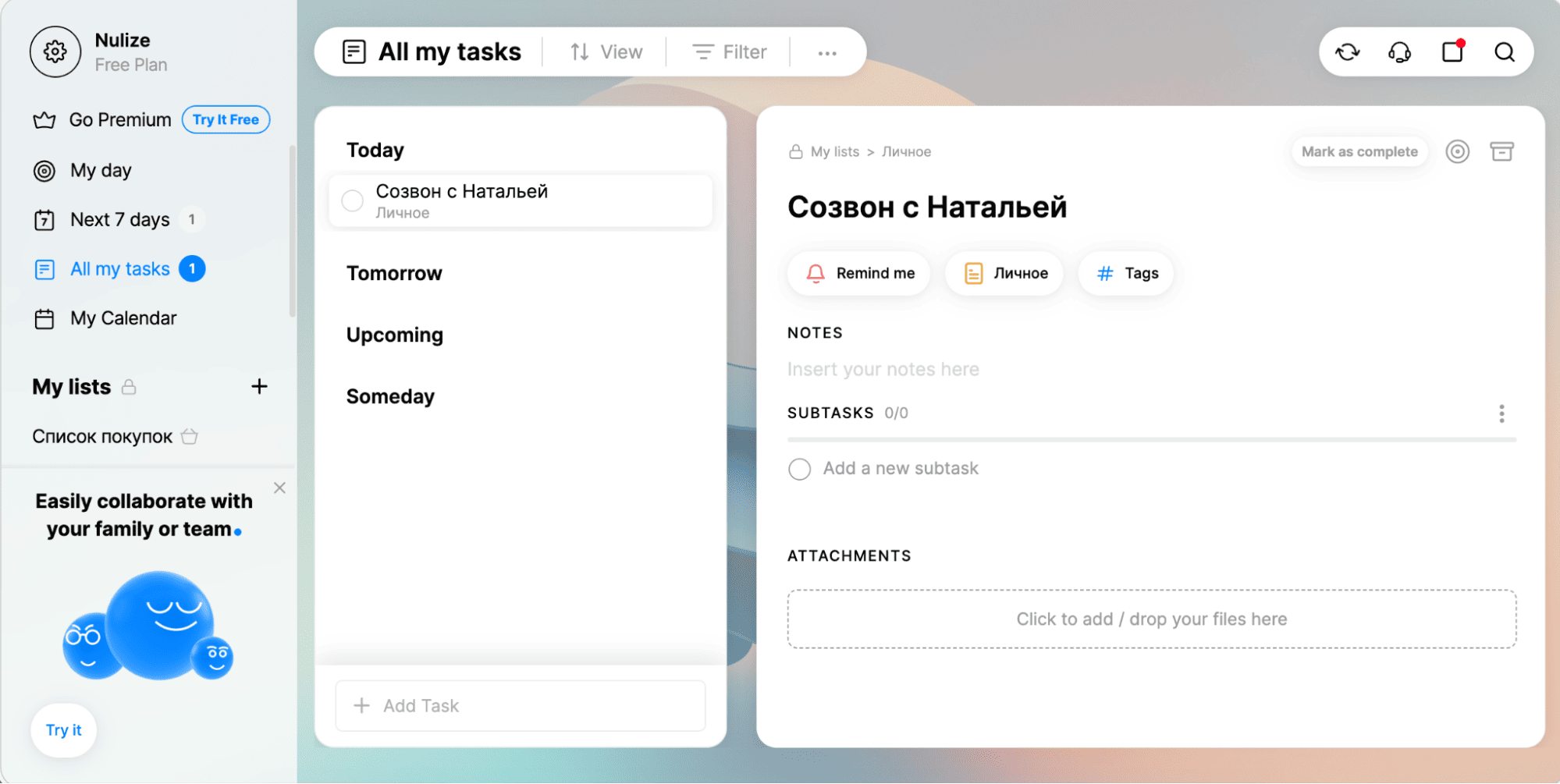Dismiss the collaboration promo banner
Image resolution: width=1560 pixels, height=784 pixels.
(x=279, y=488)
